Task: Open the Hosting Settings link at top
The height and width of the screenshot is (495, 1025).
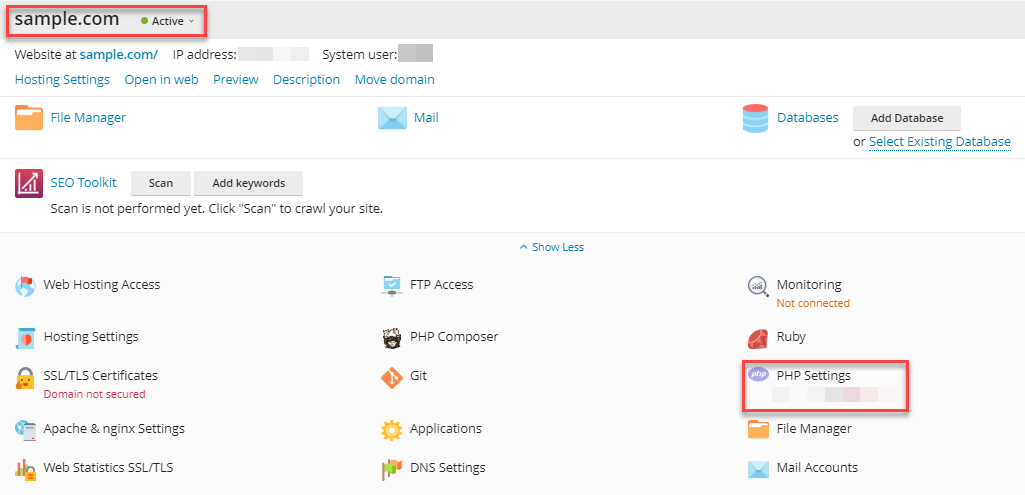Action: [62, 79]
